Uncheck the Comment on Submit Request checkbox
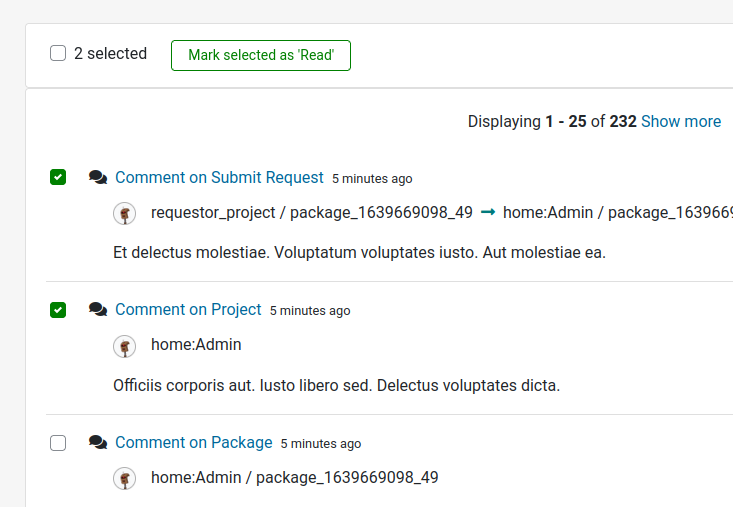733x507 pixels. (x=58, y=178)
